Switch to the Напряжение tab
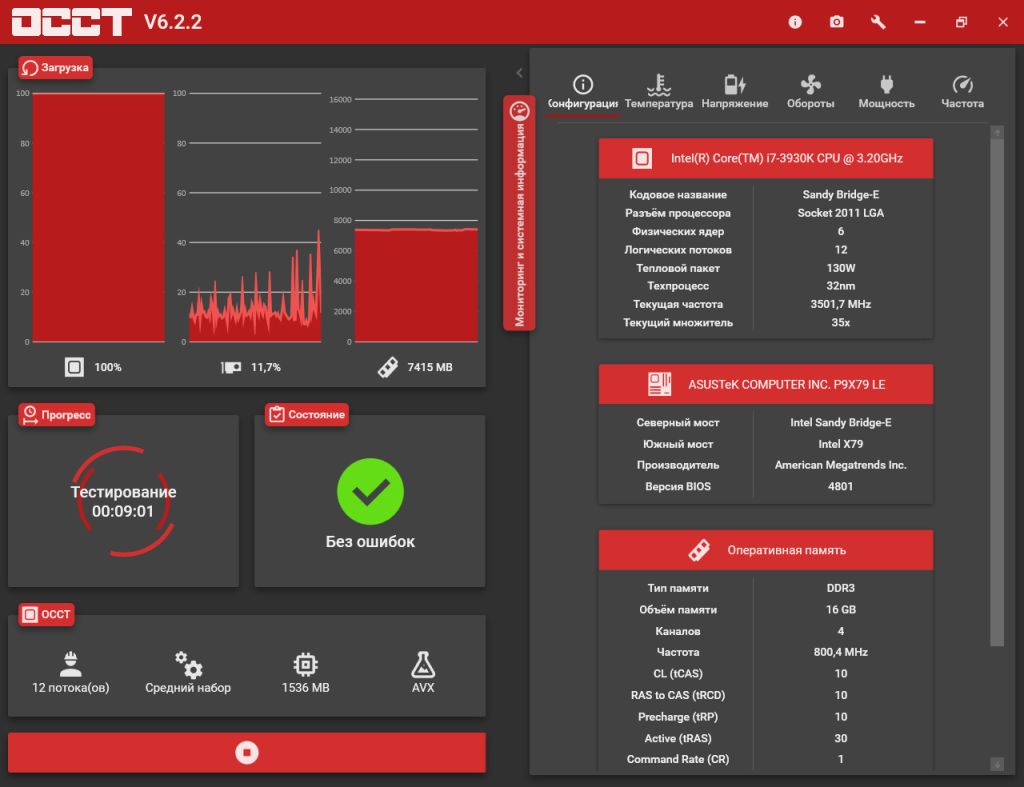1024x787 pixels. [x=735, y=91]
